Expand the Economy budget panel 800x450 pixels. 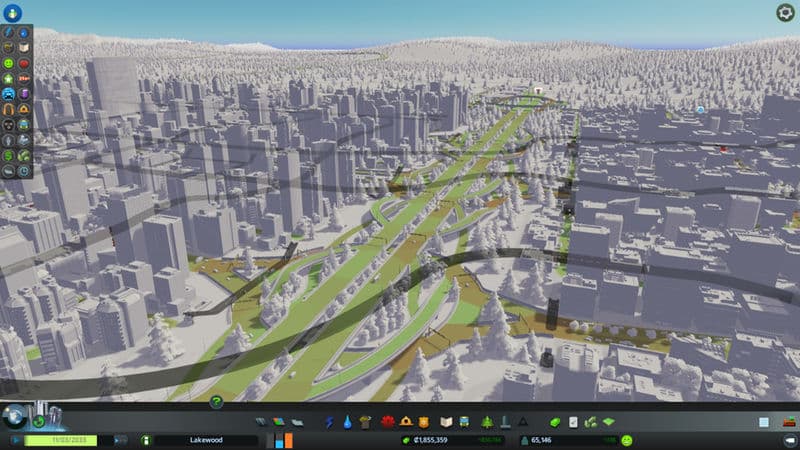point(556,423)
